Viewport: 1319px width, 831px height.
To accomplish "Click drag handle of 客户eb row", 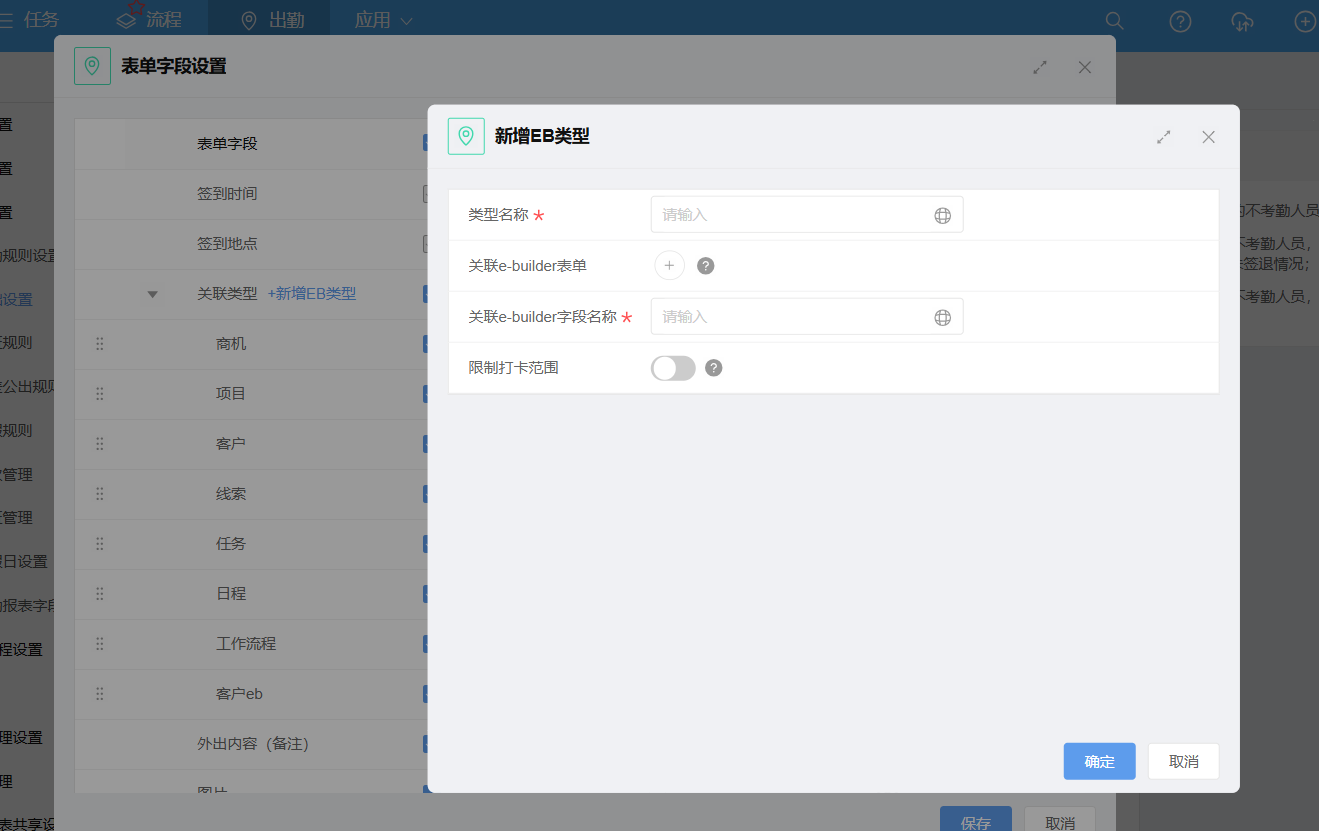I will [x=99, y=694].
